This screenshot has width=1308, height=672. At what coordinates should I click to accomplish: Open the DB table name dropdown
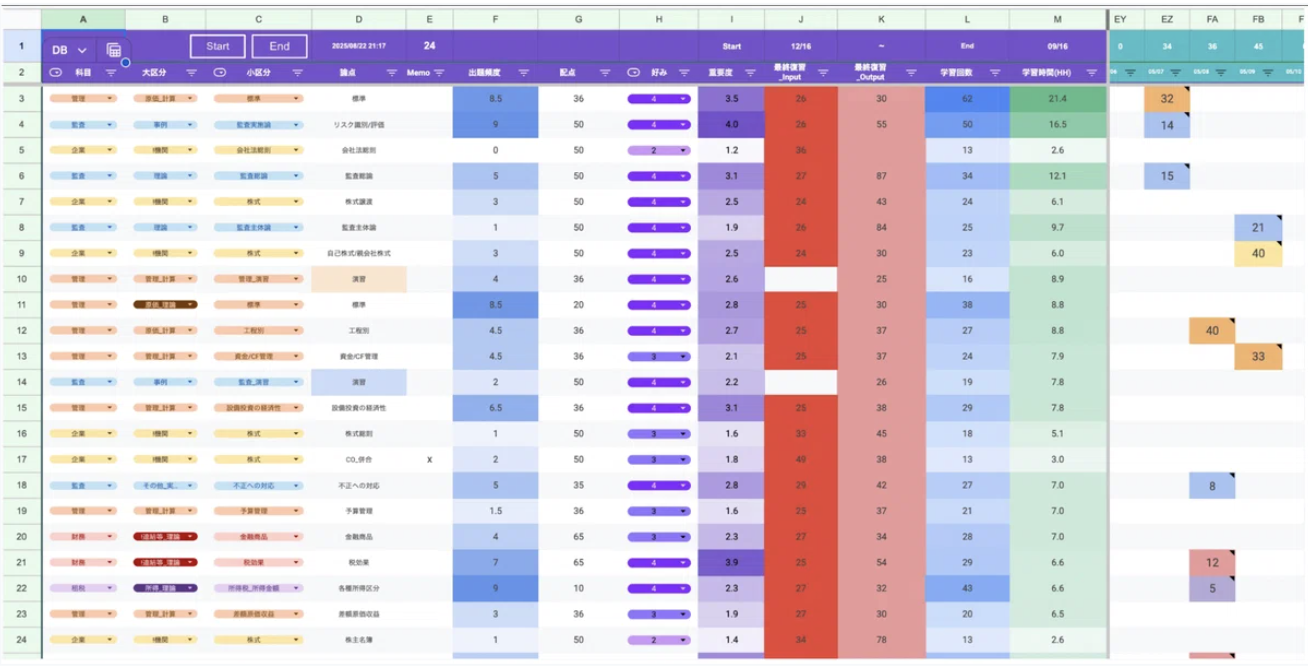[69, 49]
